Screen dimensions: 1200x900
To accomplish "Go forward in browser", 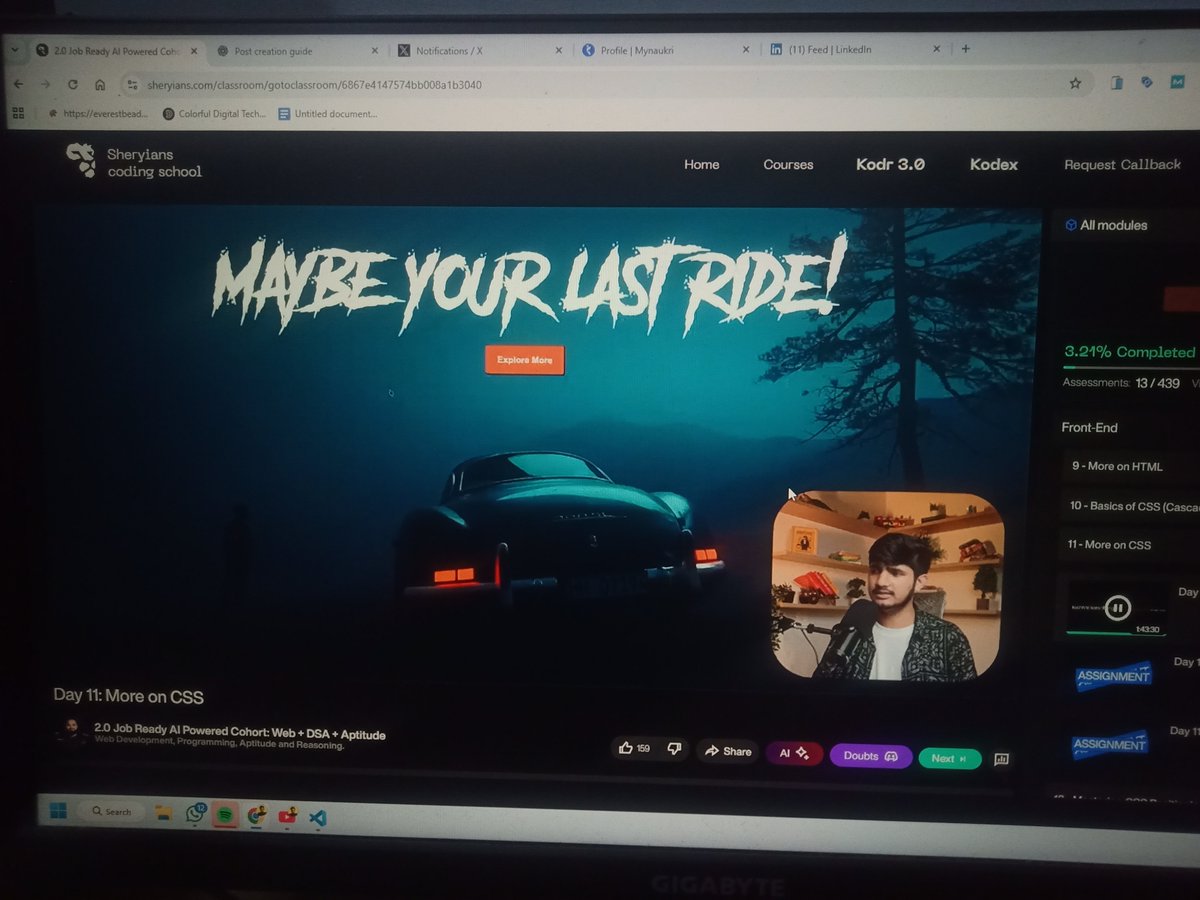I will tap(45, 84).
